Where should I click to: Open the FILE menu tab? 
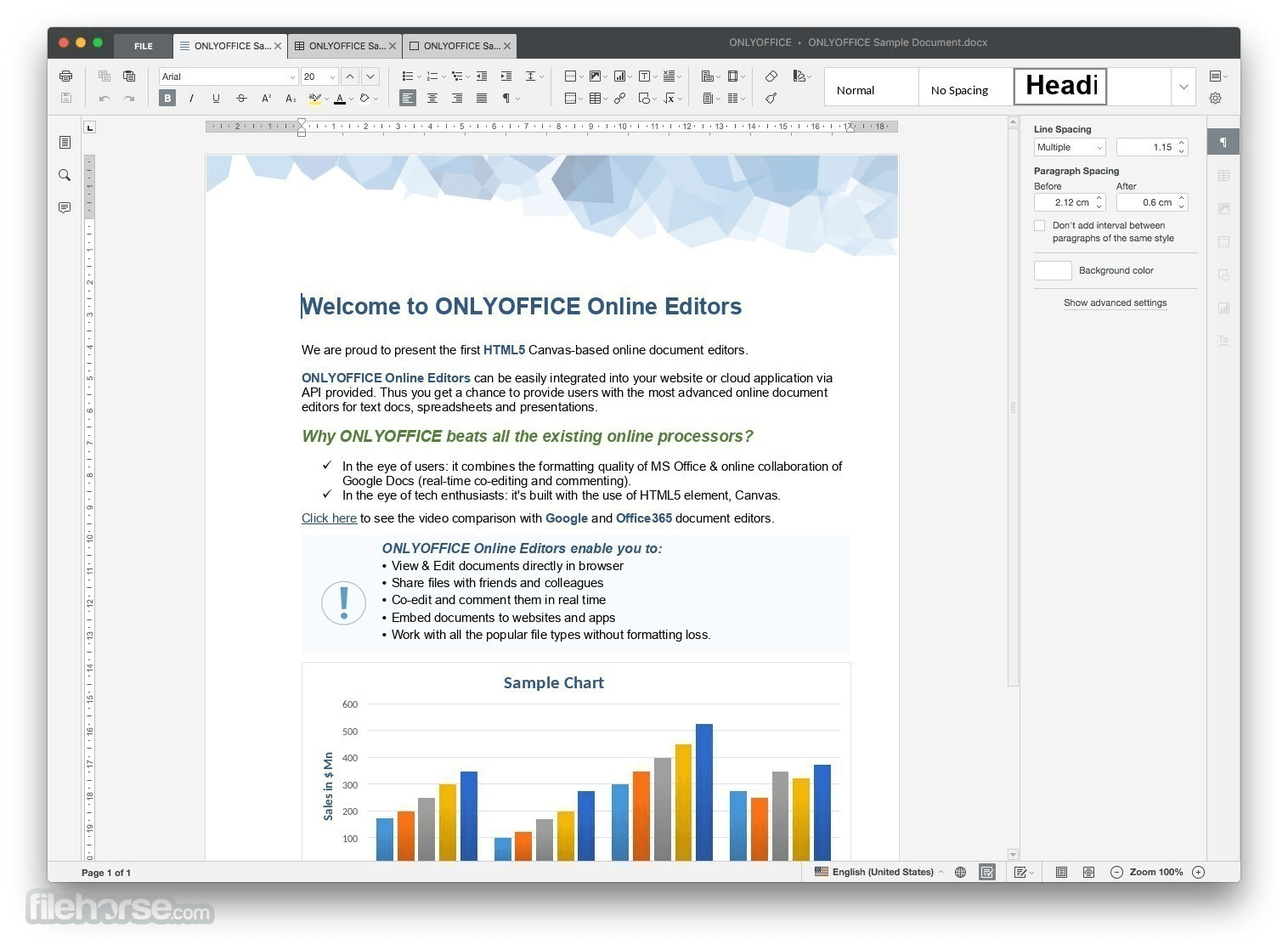[x=144, y=46]
